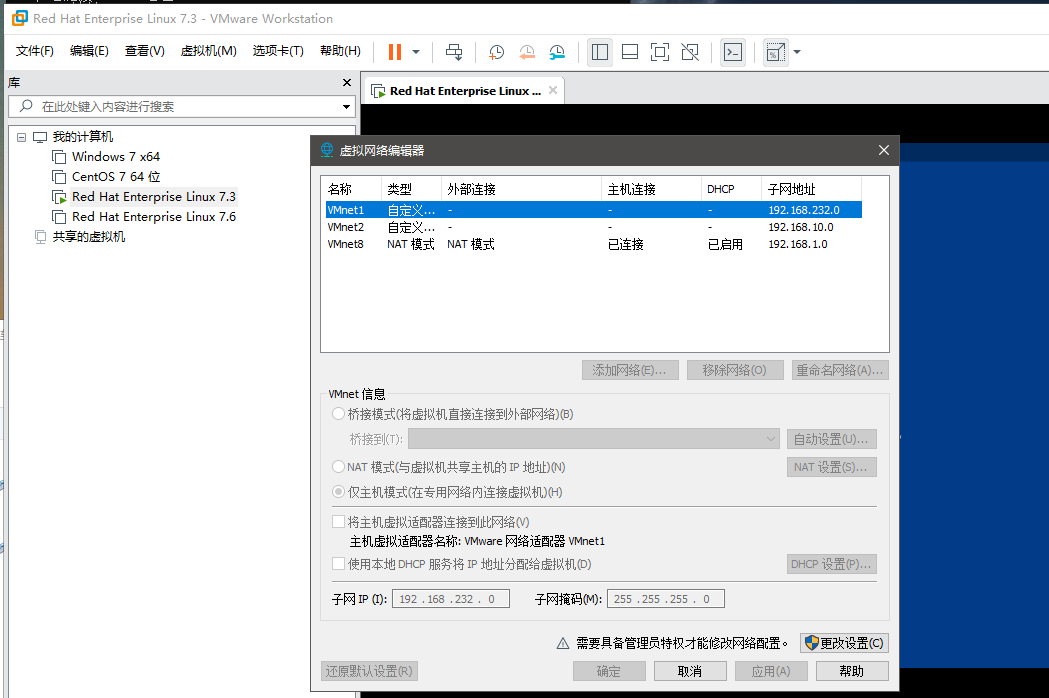1049x698 pixels.
Task: Toggle library sidebar view icon
Action: 600,52
